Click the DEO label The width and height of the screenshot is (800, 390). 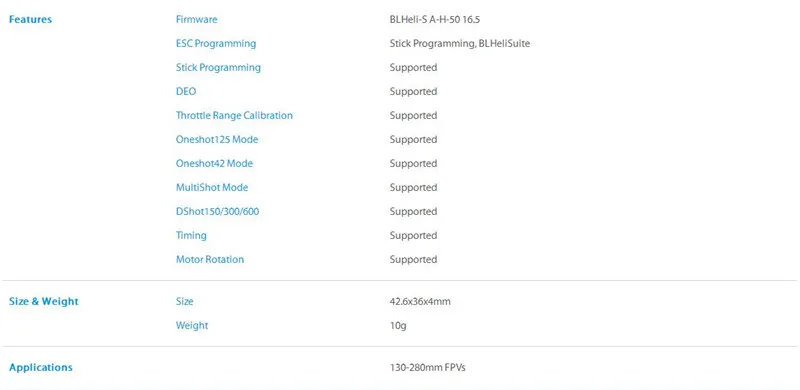point(186,91)
